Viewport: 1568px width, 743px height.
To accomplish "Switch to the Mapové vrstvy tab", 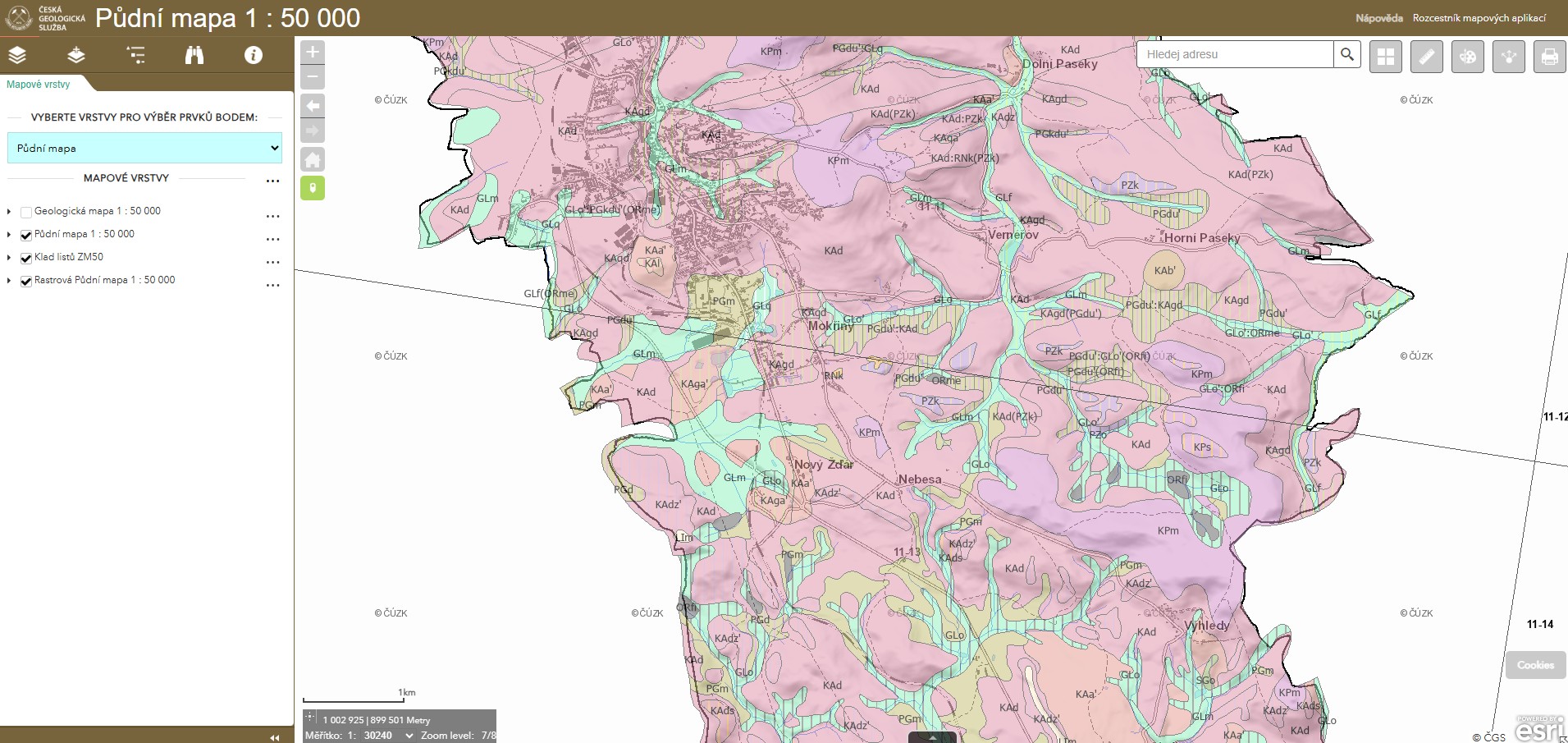I will (37, 84).
